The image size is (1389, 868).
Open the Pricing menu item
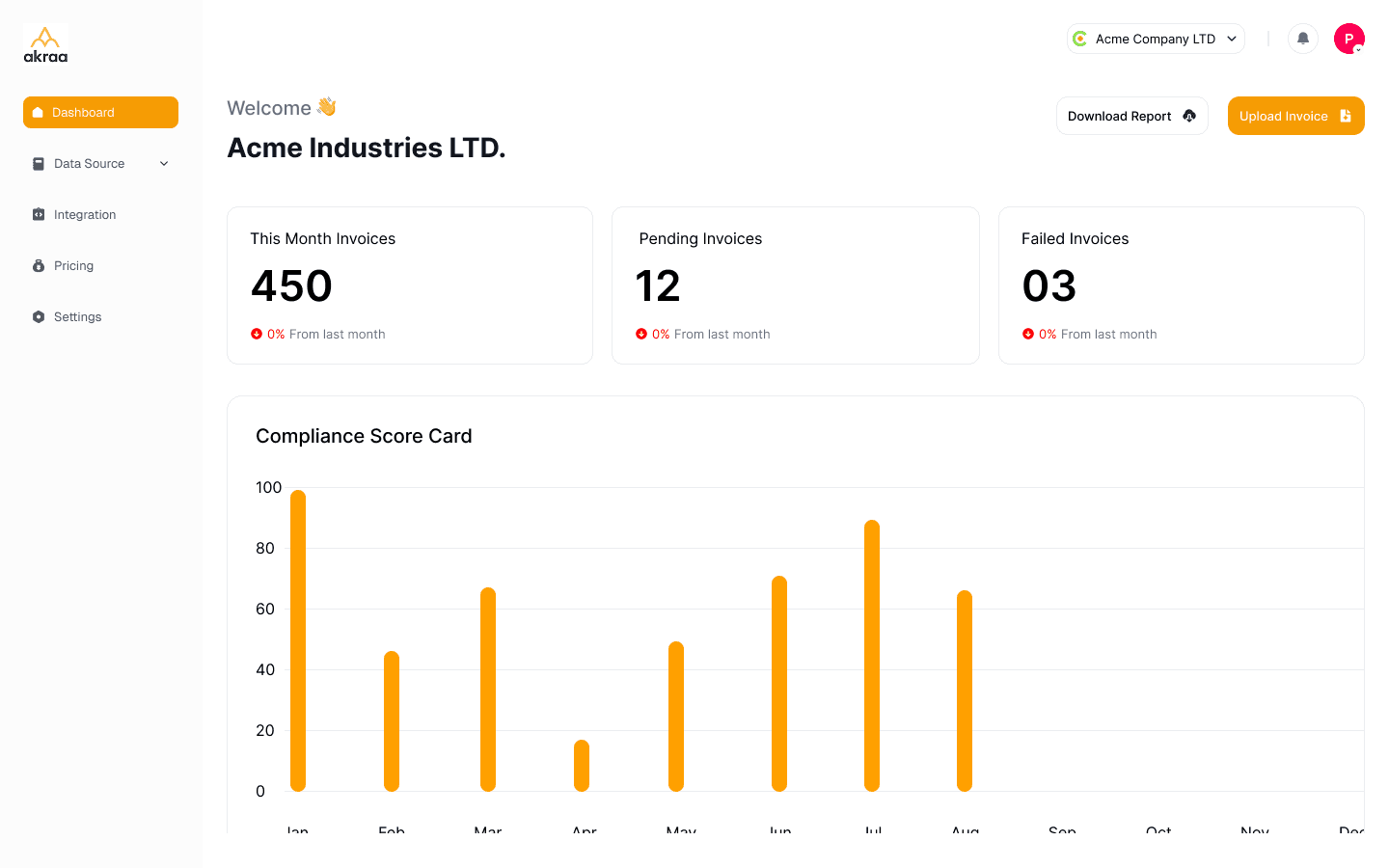coord(73,266)
